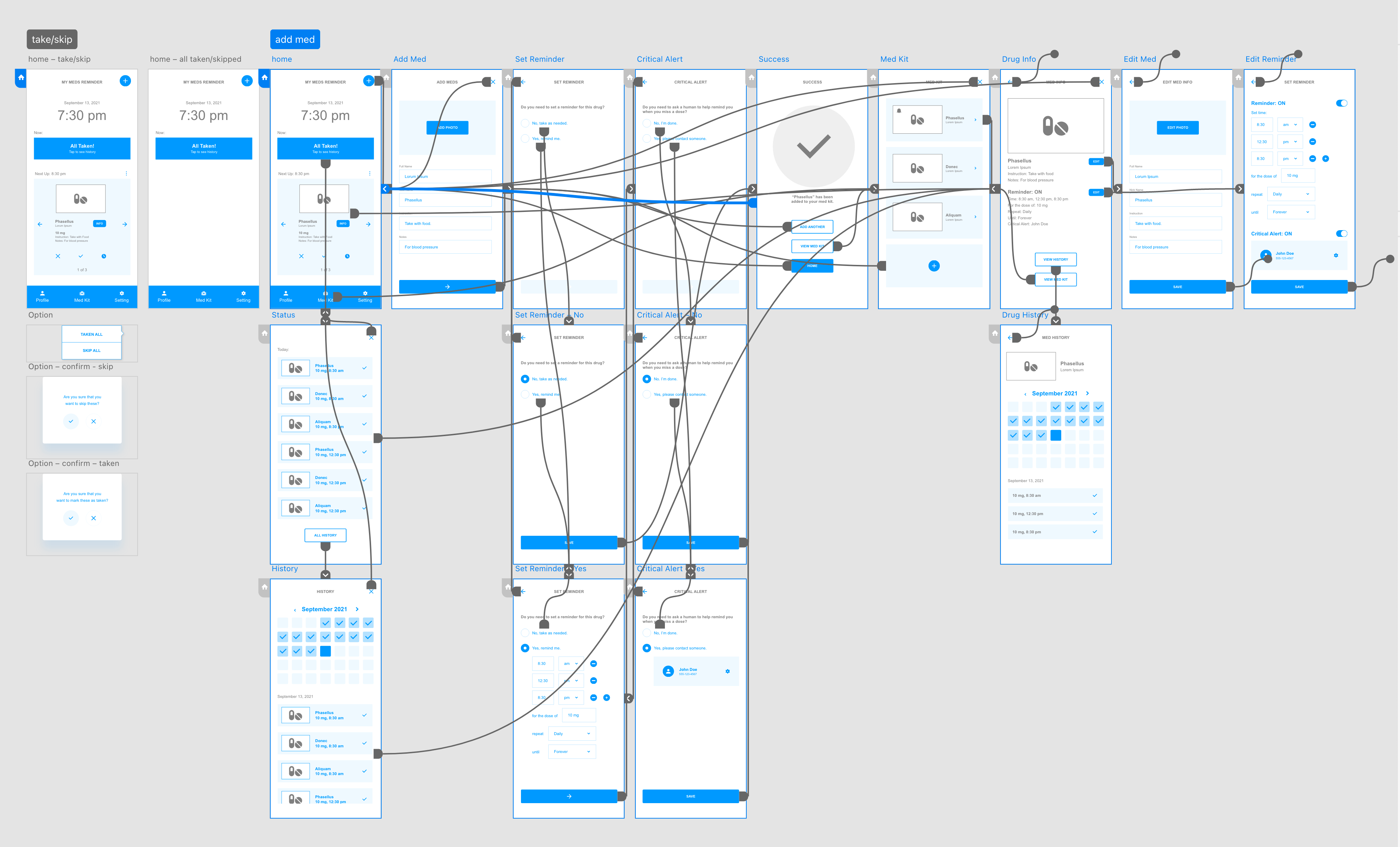This screenshot has width=1400, height=847.
Task: Toggle Critical Alert ON switch
Action: coord(1342,233)
